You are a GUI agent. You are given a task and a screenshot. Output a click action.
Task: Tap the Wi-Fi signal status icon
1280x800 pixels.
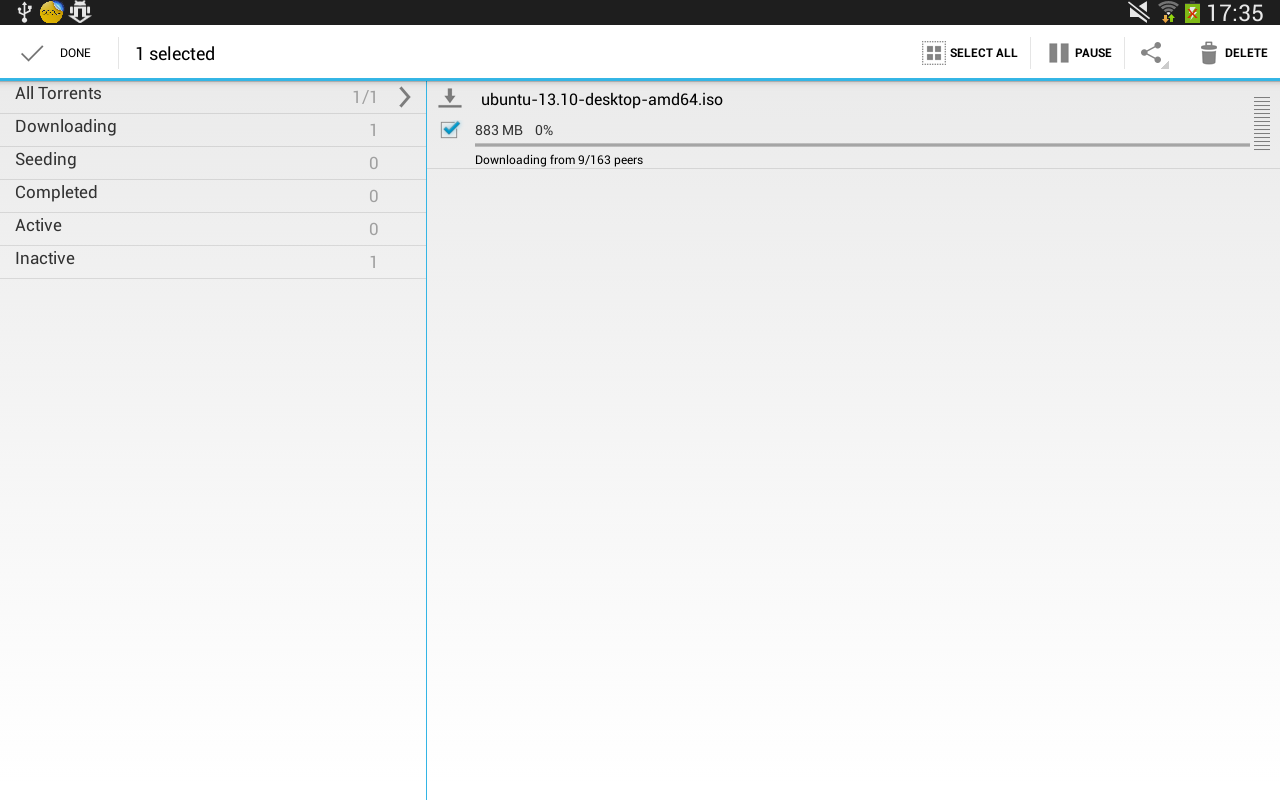1168,12
